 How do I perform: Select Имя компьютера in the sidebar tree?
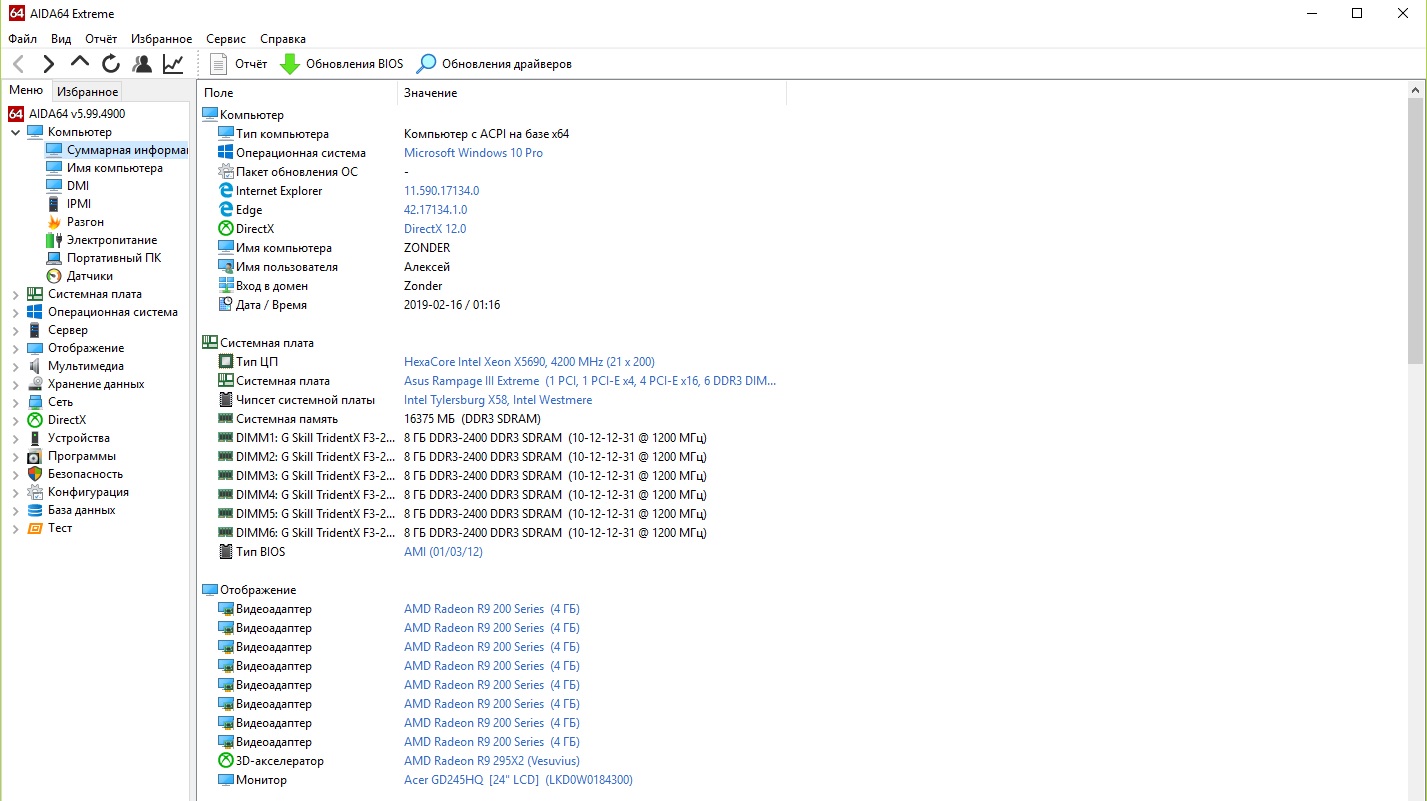[115, 168]
